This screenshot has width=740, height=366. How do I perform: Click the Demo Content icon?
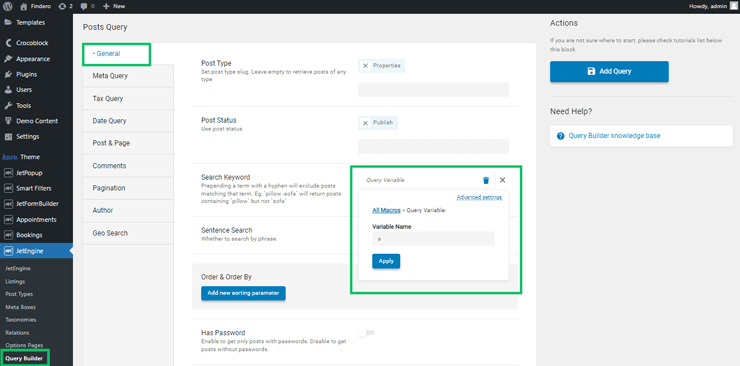tap(8, 121)
